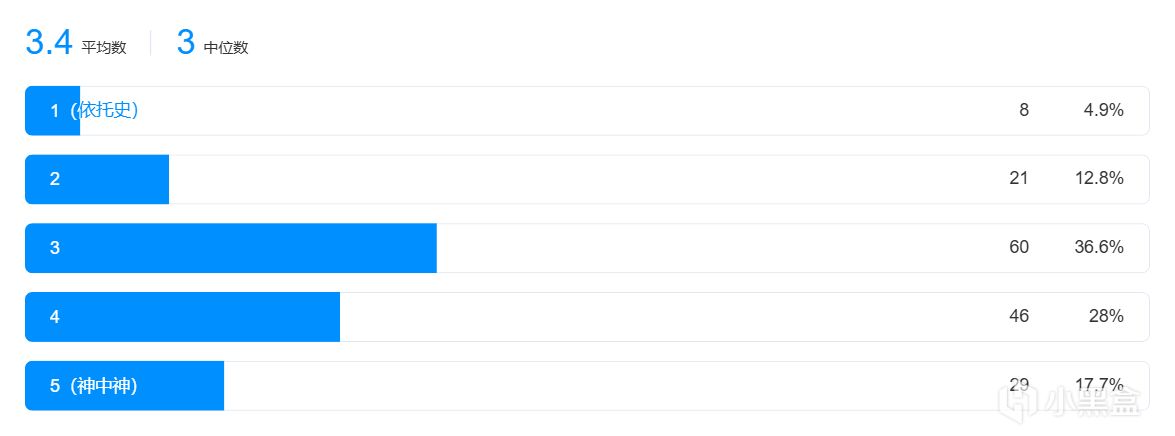Click the blue filled bar for rating 4

[x=182, y=317]
